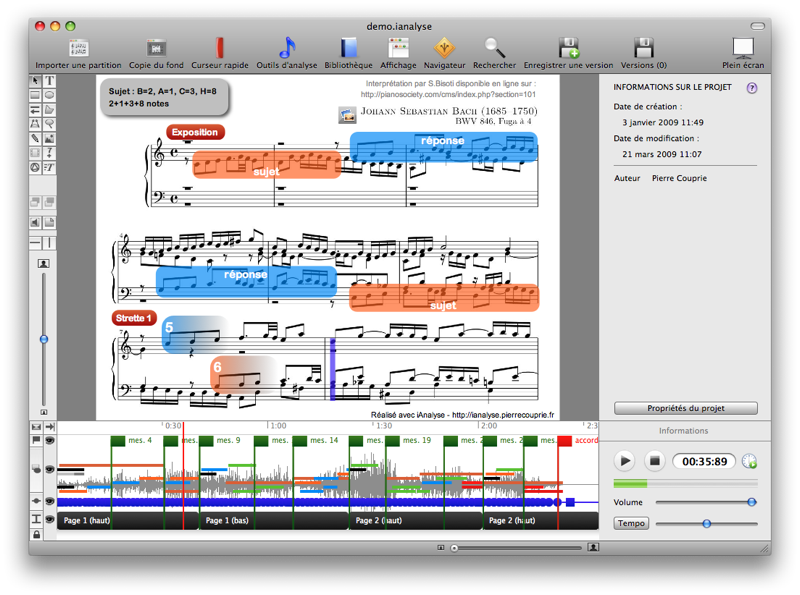
Task: Click the send backward layer icon
Action: (x=49, y=202)
